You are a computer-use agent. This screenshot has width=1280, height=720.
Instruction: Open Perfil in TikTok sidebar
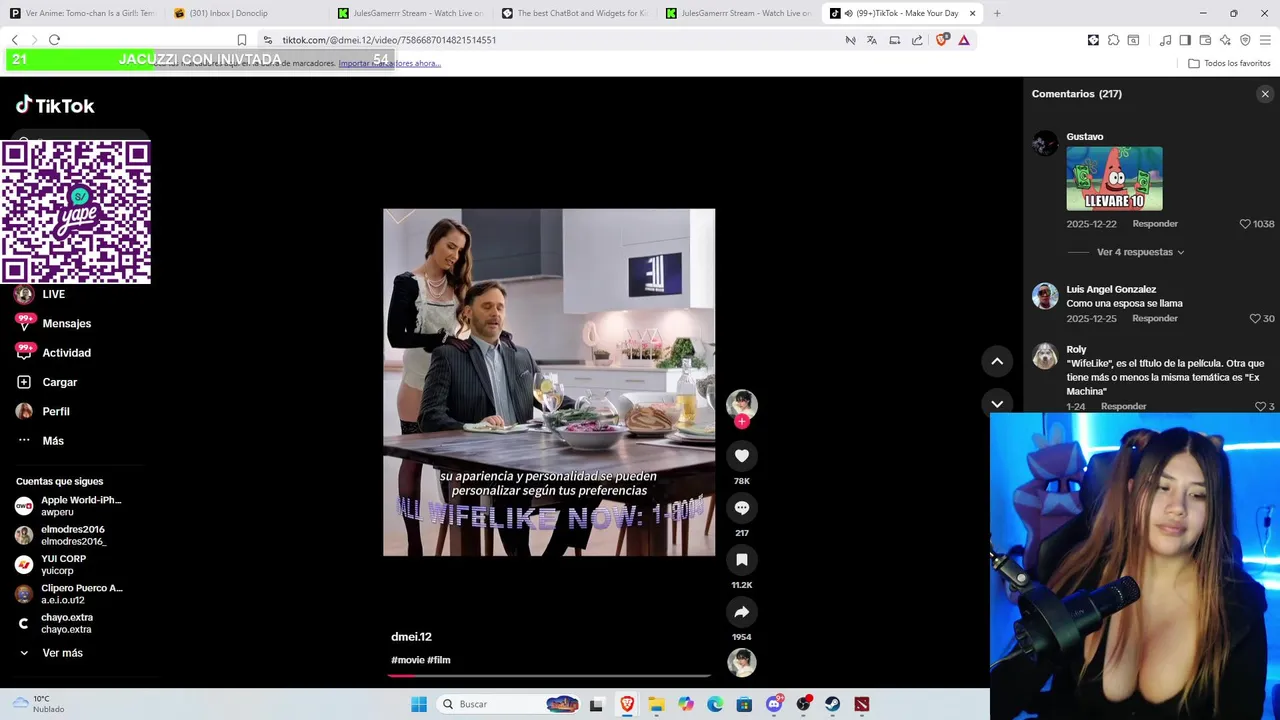coord(56,412)
